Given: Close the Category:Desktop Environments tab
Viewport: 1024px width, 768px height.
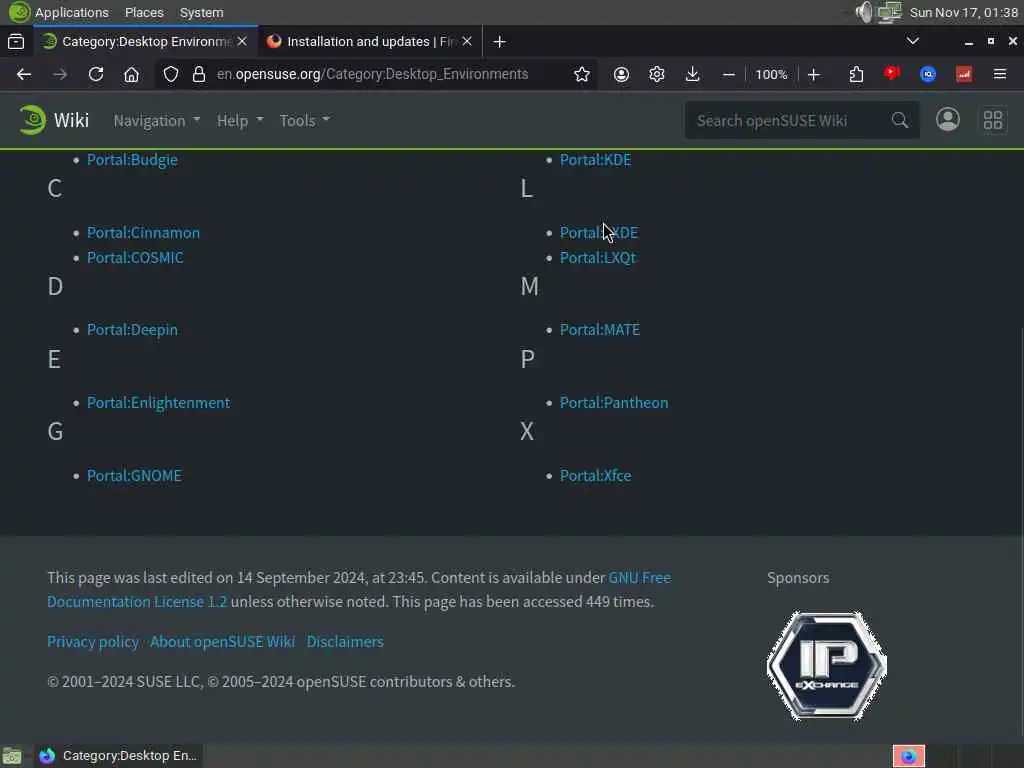Looking at the screenshot, I should pyautogui.click(x=242, y=41).
